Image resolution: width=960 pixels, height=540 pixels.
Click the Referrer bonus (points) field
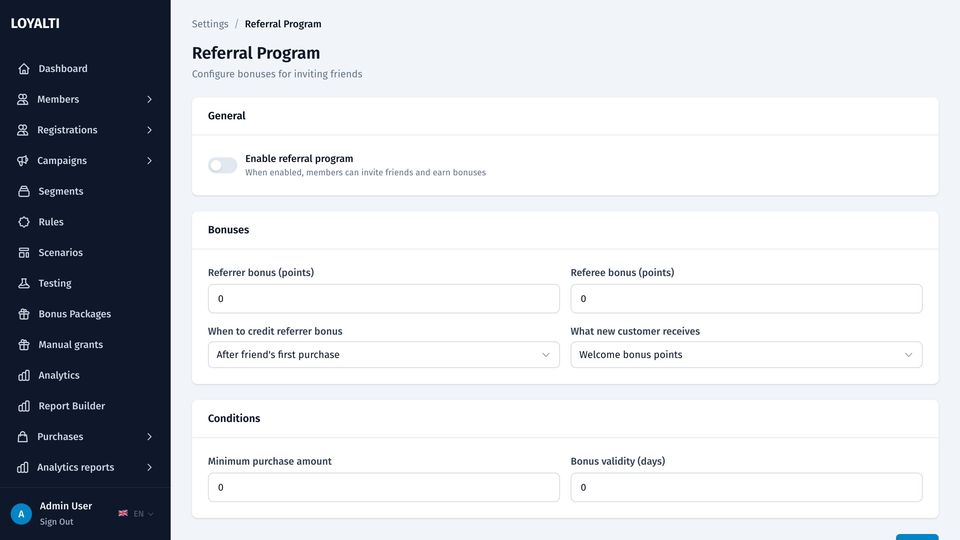pos(383,299)
